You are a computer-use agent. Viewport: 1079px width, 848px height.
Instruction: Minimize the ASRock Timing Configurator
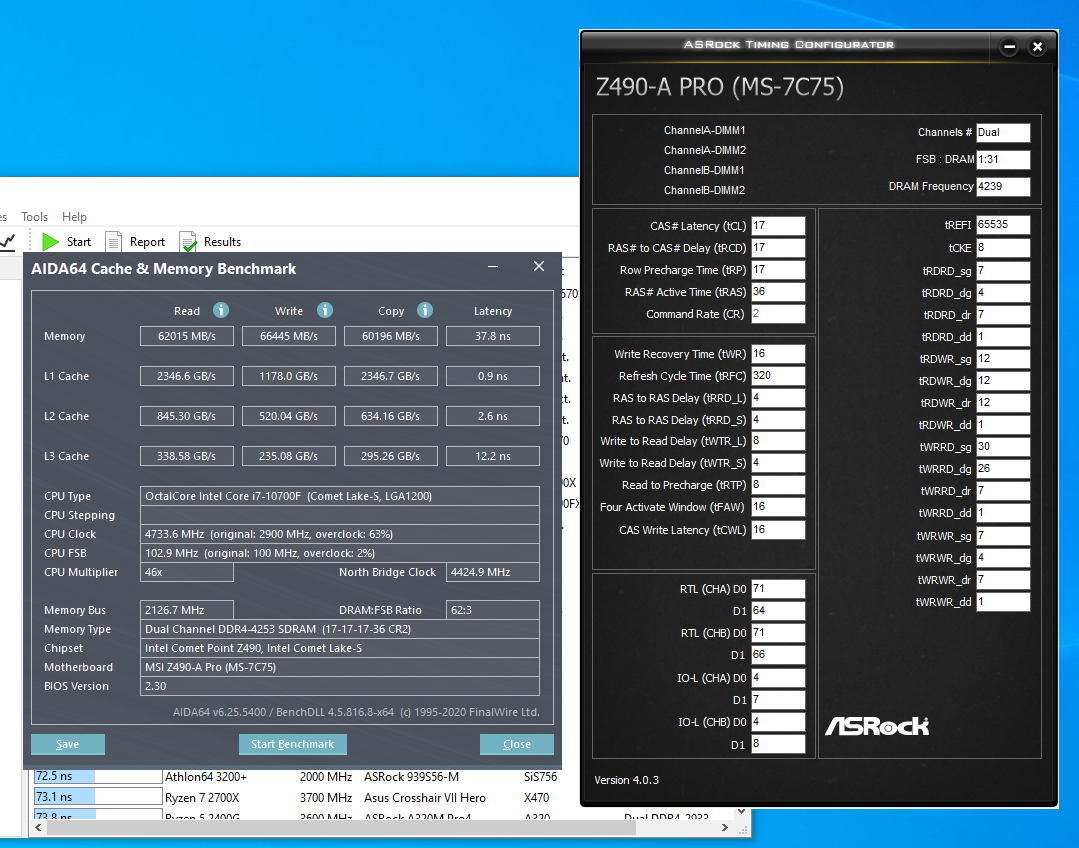tap(1009, 47)
